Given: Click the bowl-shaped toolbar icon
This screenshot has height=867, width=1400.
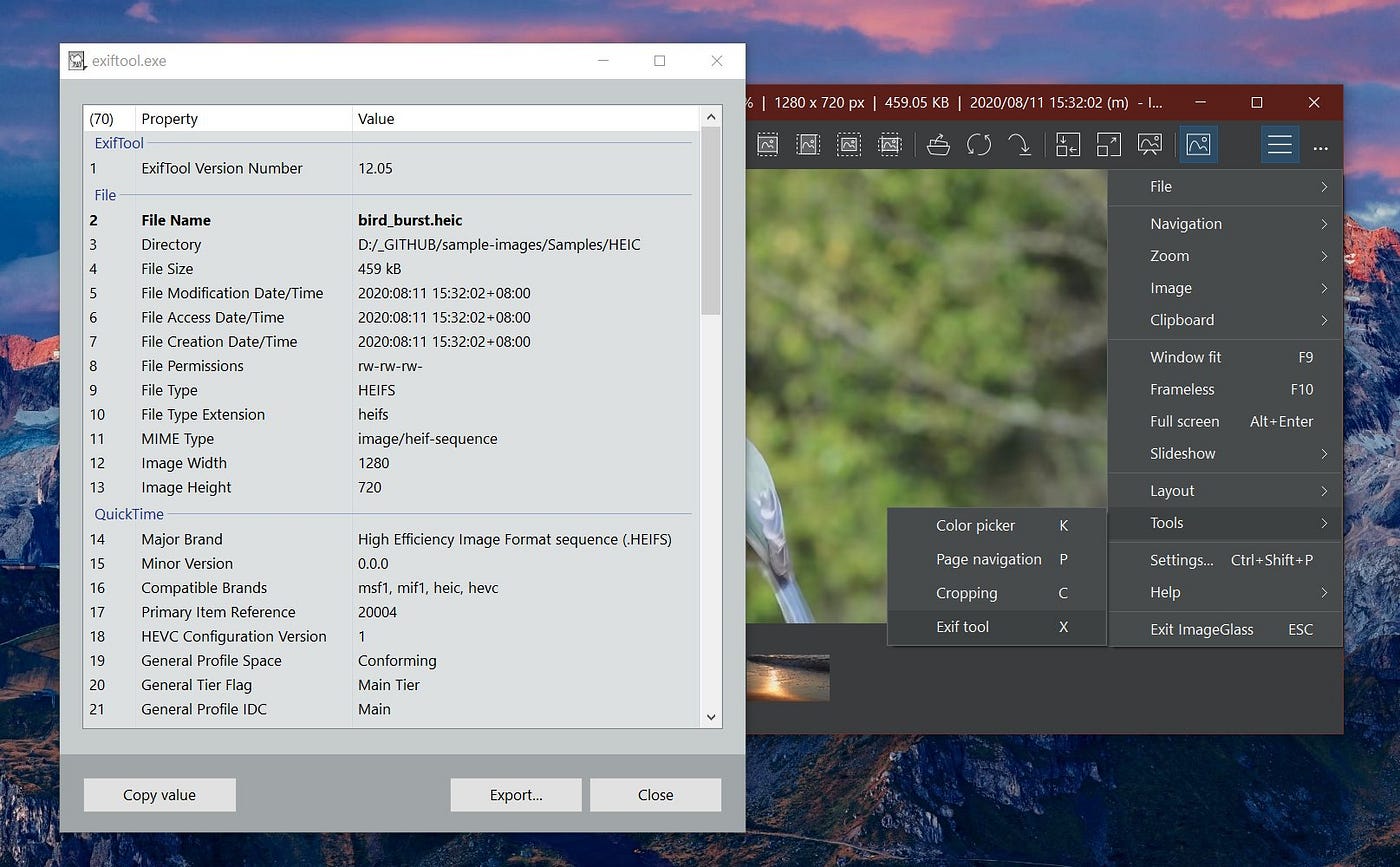Looking at the screenshot, I should click(938, 145).
